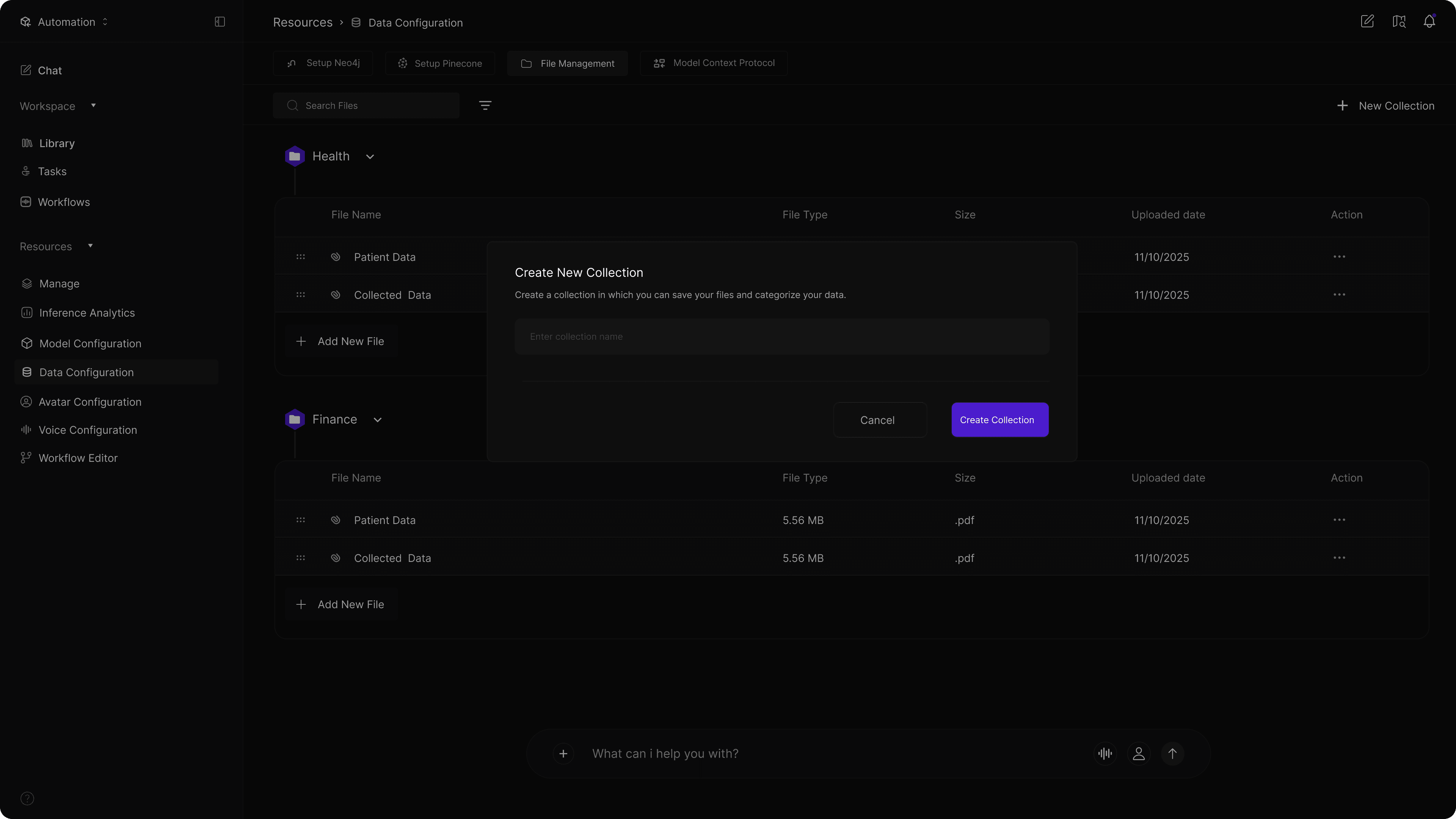Open the new chat compose icon
The width and height of the screenshot is (1456, 819).
click(x=1367, y=22)
